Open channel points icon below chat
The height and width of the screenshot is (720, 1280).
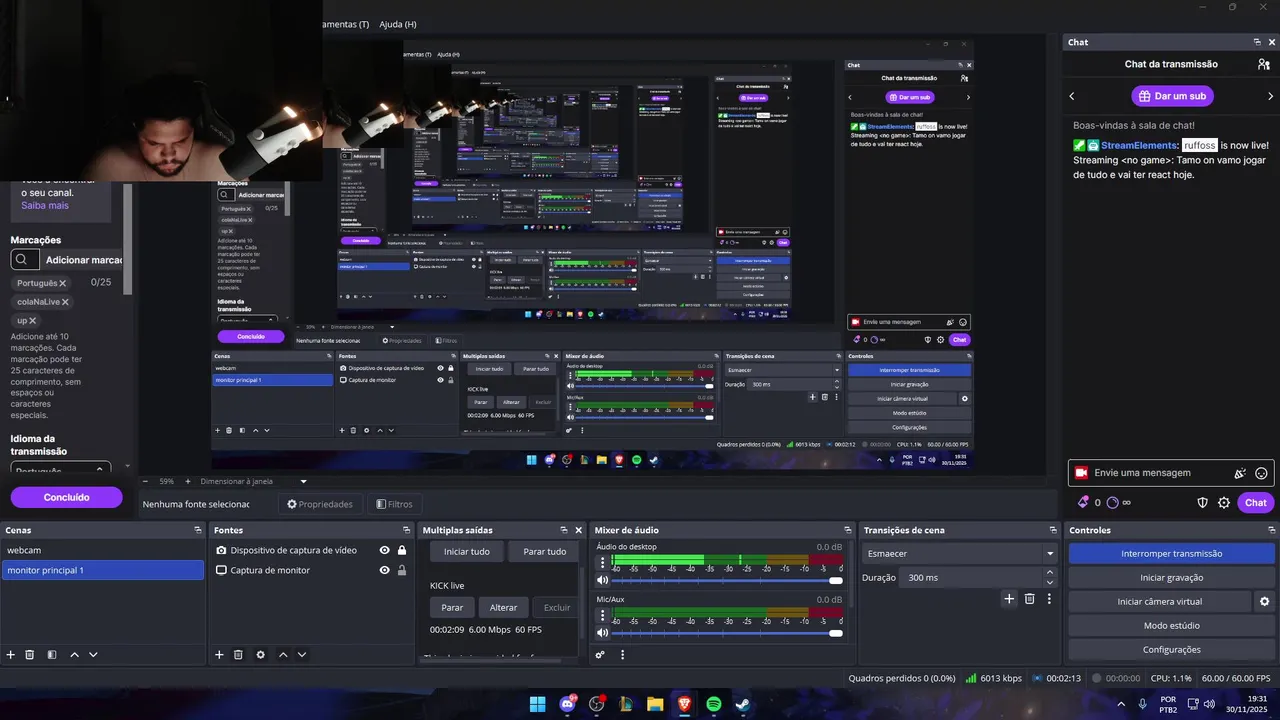[1083, 503]
